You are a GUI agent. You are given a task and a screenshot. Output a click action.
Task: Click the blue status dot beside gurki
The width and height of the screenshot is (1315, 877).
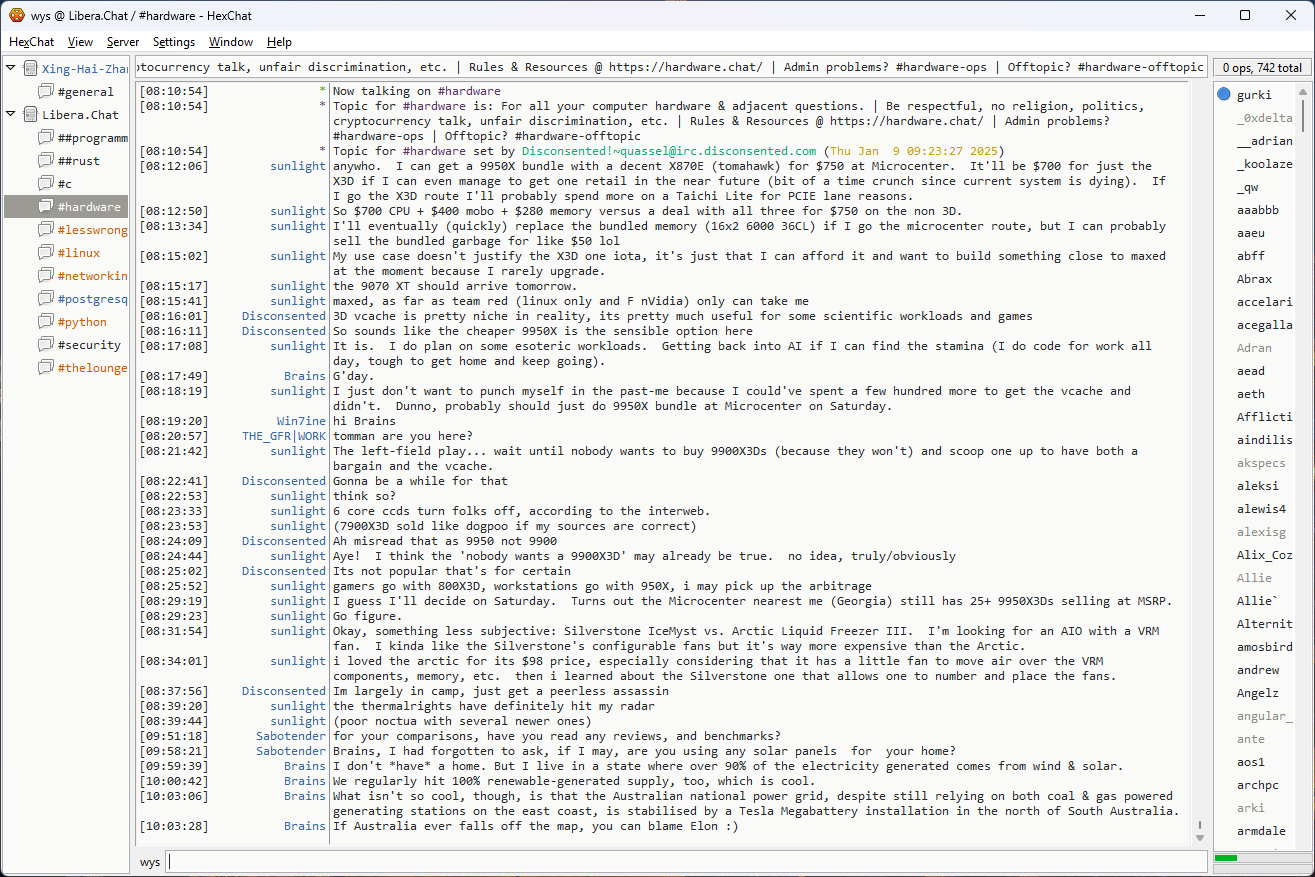click(x=1224, y=95)
